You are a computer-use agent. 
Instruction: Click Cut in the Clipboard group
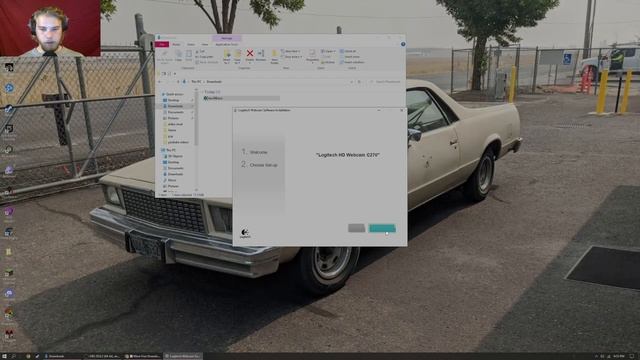[x=200, y=51]
